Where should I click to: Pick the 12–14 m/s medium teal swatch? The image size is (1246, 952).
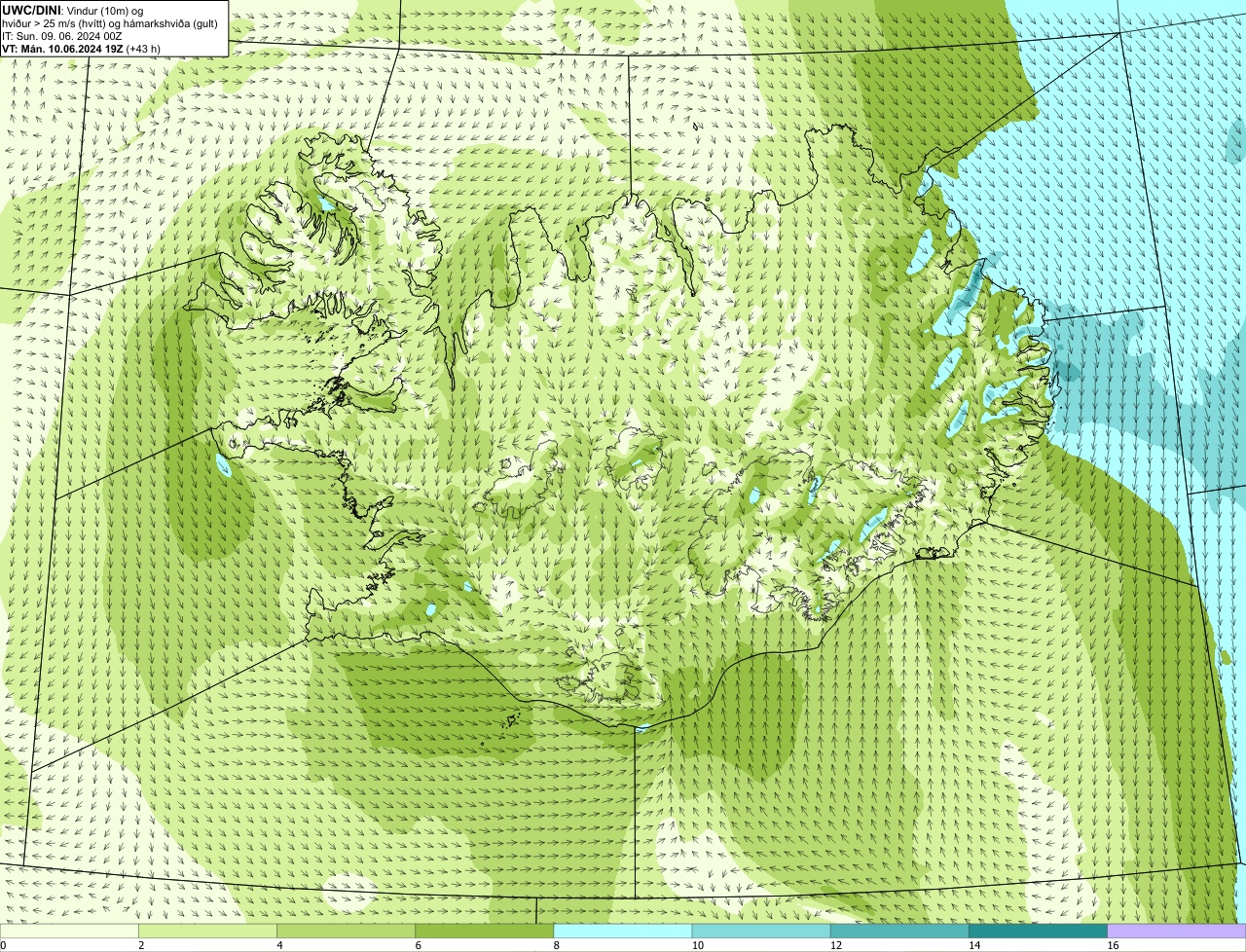pyautogui.click(x=899, y=932)
